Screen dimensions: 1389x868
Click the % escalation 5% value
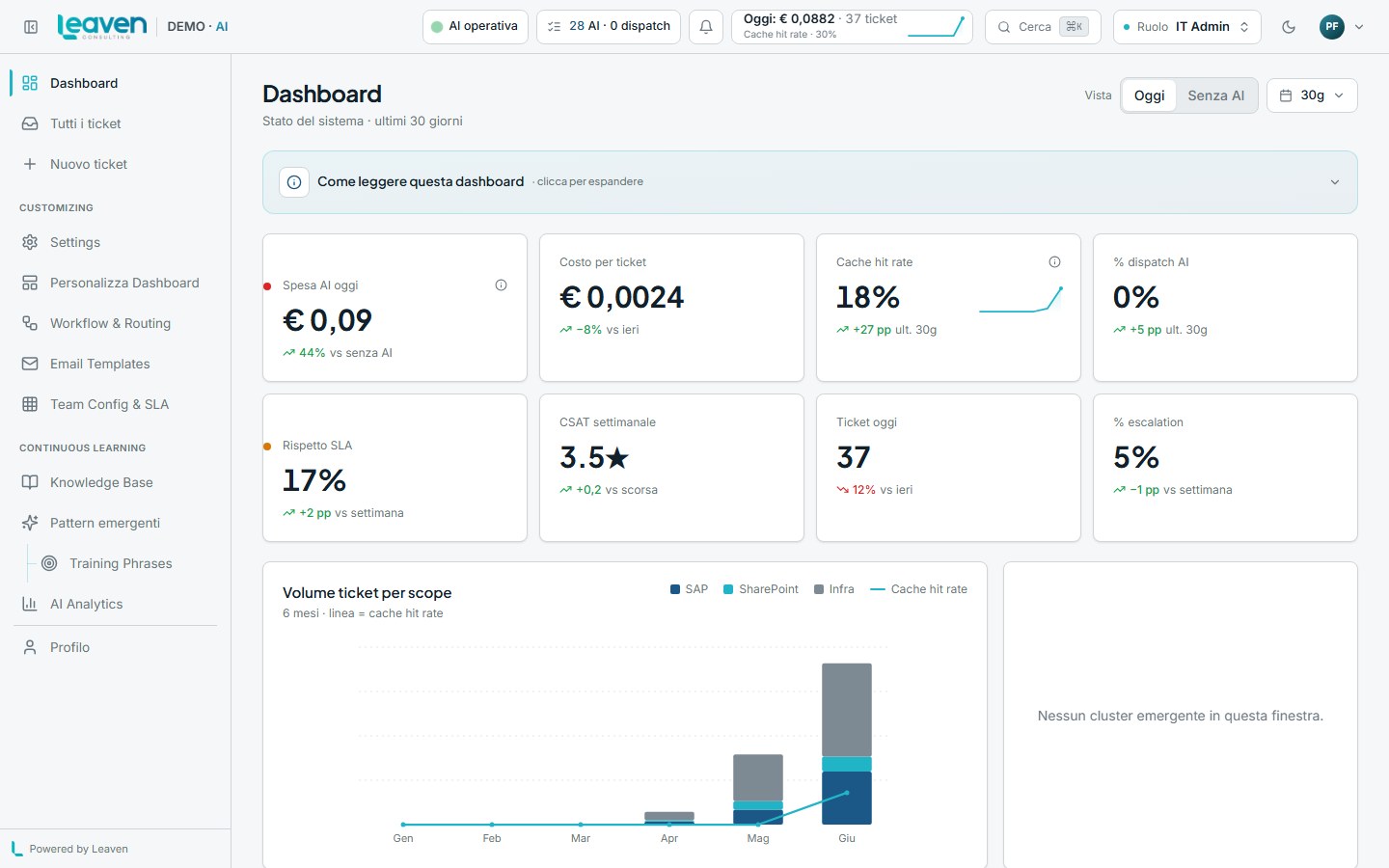point(1136,457)
